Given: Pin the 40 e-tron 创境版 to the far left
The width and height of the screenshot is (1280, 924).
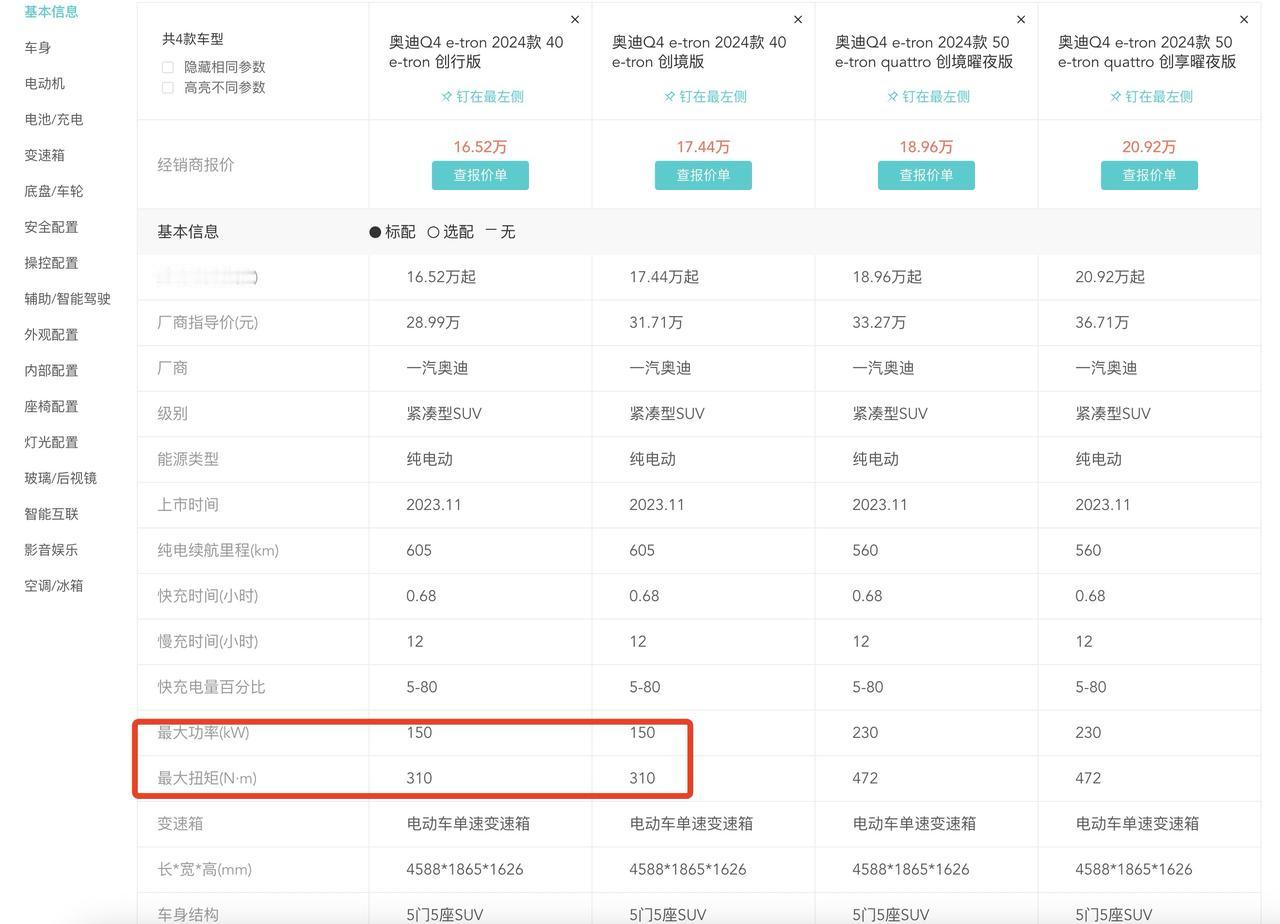Looking at the screenshot, I should click(x=705, y=97).
